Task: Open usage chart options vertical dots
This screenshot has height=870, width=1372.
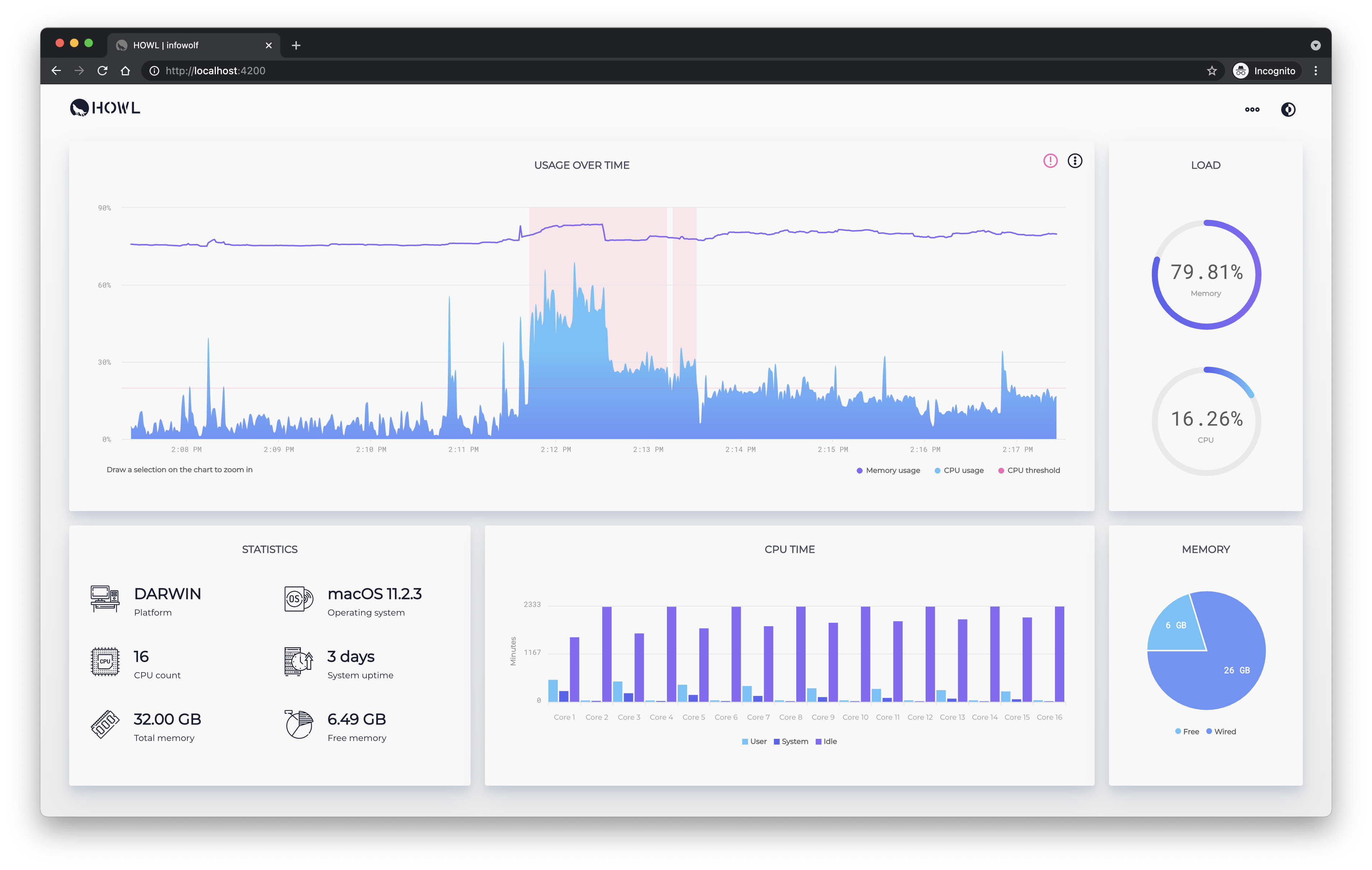Action: coord(1075,161)
